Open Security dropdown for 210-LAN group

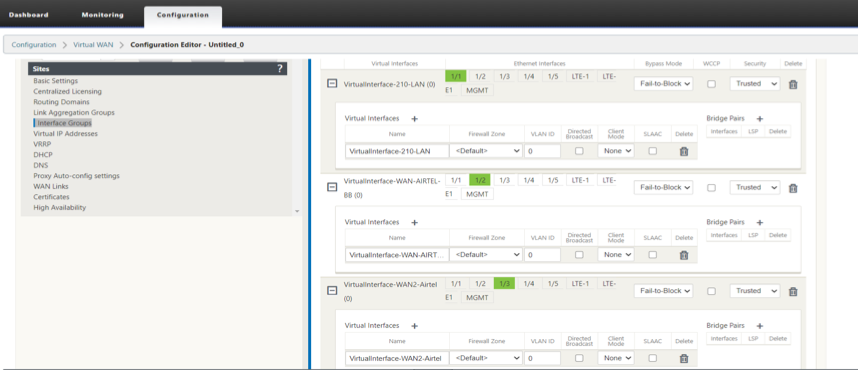click(755, 84)
